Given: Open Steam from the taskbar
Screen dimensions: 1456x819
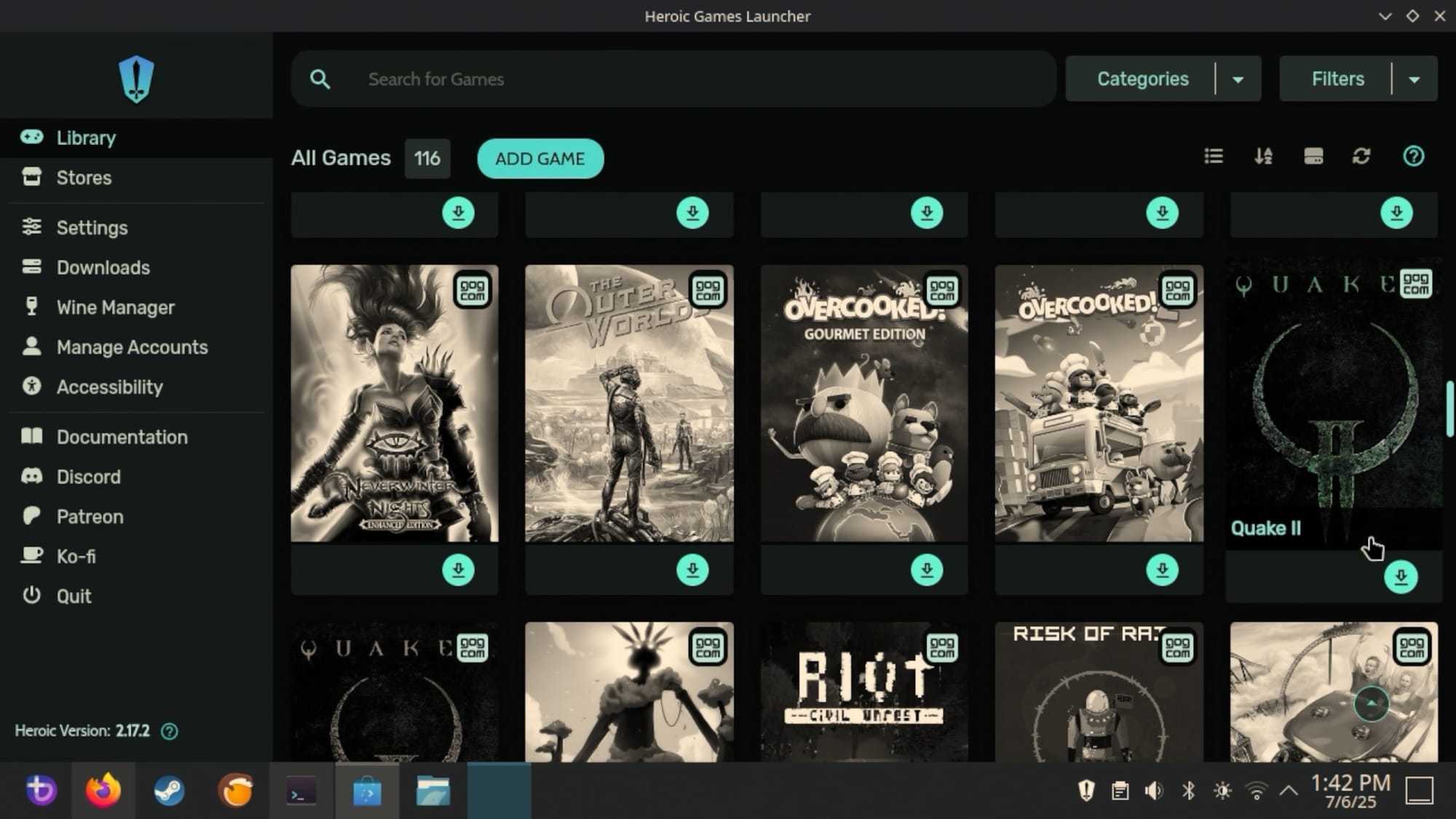Looking at the screenshot, I should [169, 791].
